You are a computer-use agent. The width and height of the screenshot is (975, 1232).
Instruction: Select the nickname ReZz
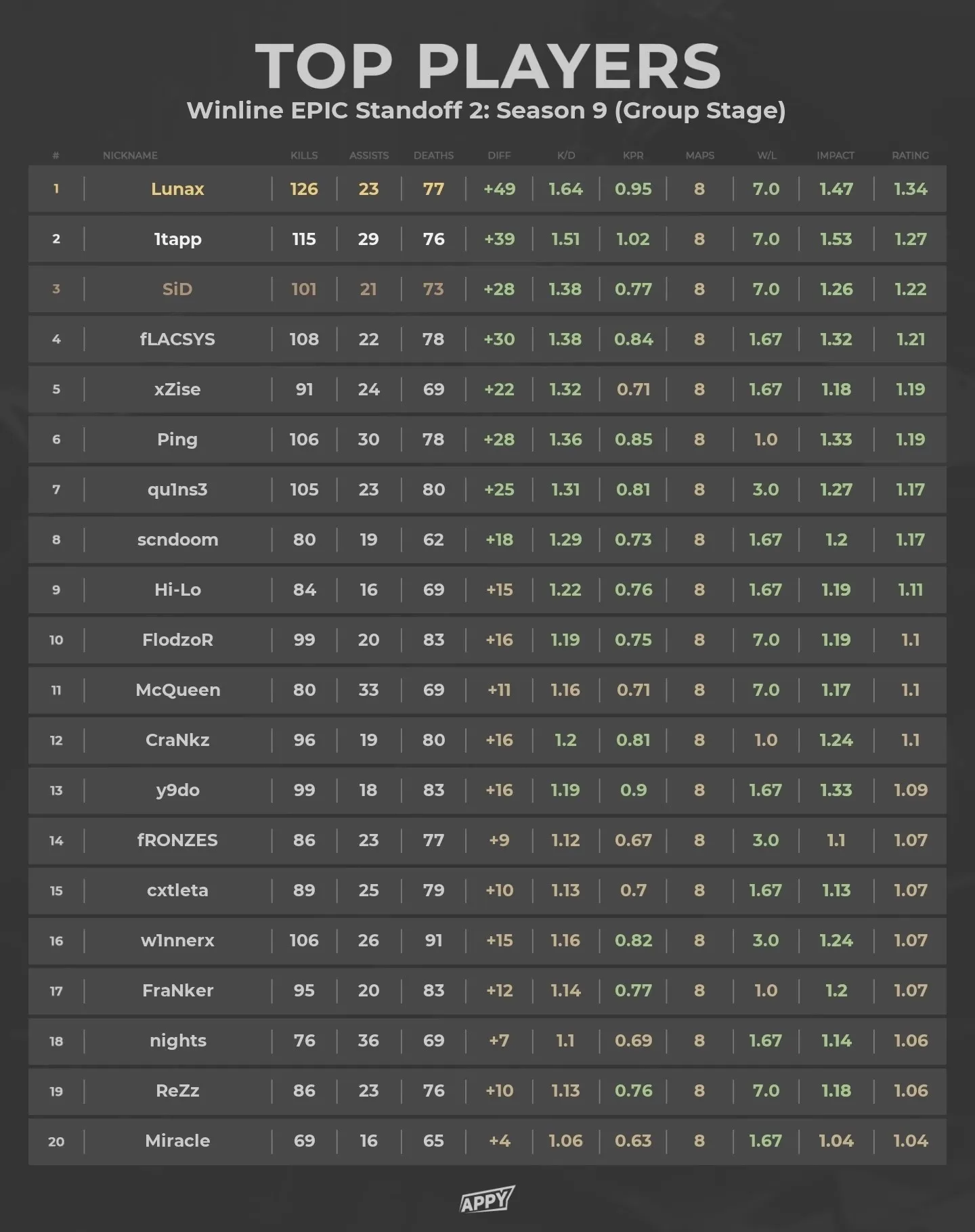[x=177, y=1091]
